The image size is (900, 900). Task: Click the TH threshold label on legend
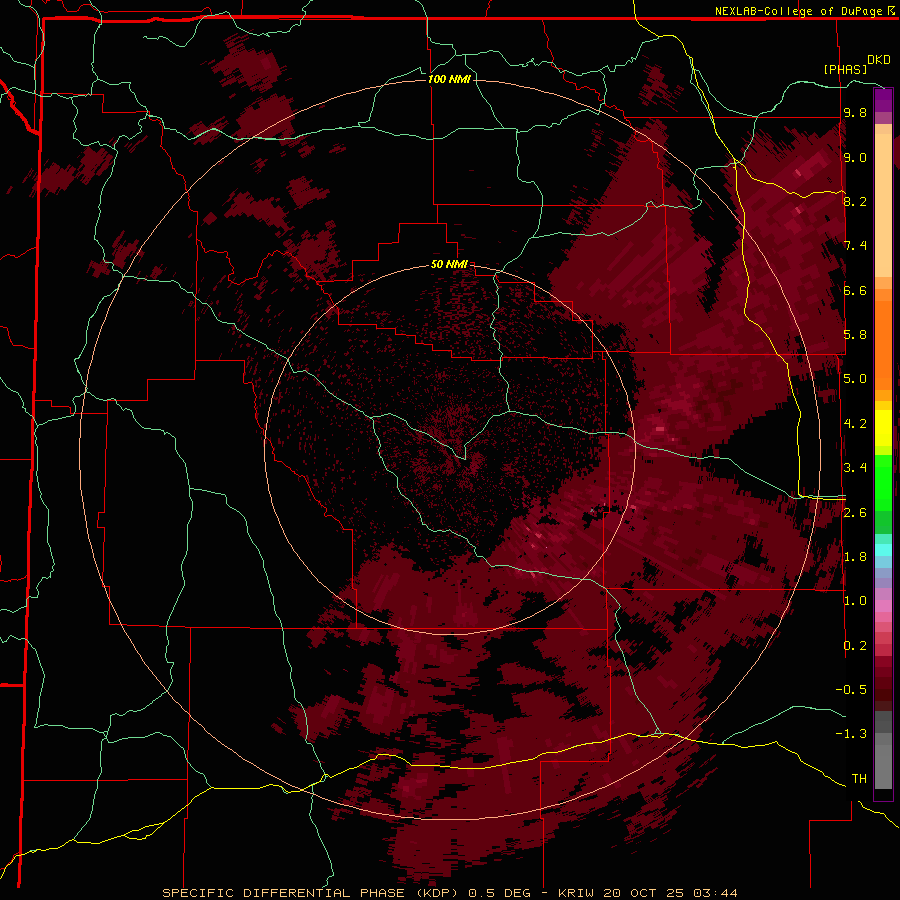point(859,779)
